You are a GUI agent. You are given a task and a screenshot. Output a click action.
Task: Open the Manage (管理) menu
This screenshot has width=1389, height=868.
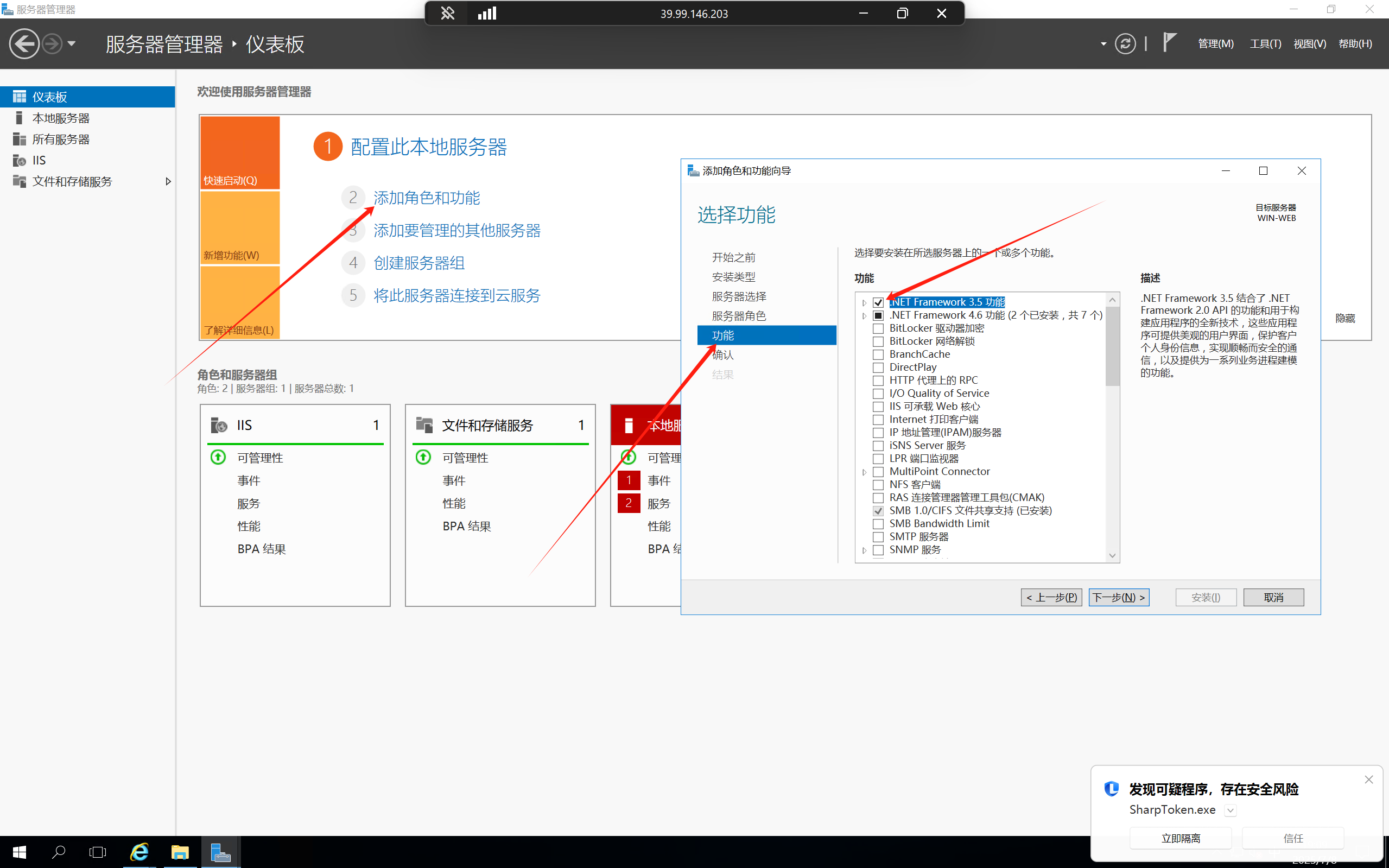tap(1215, 43)
